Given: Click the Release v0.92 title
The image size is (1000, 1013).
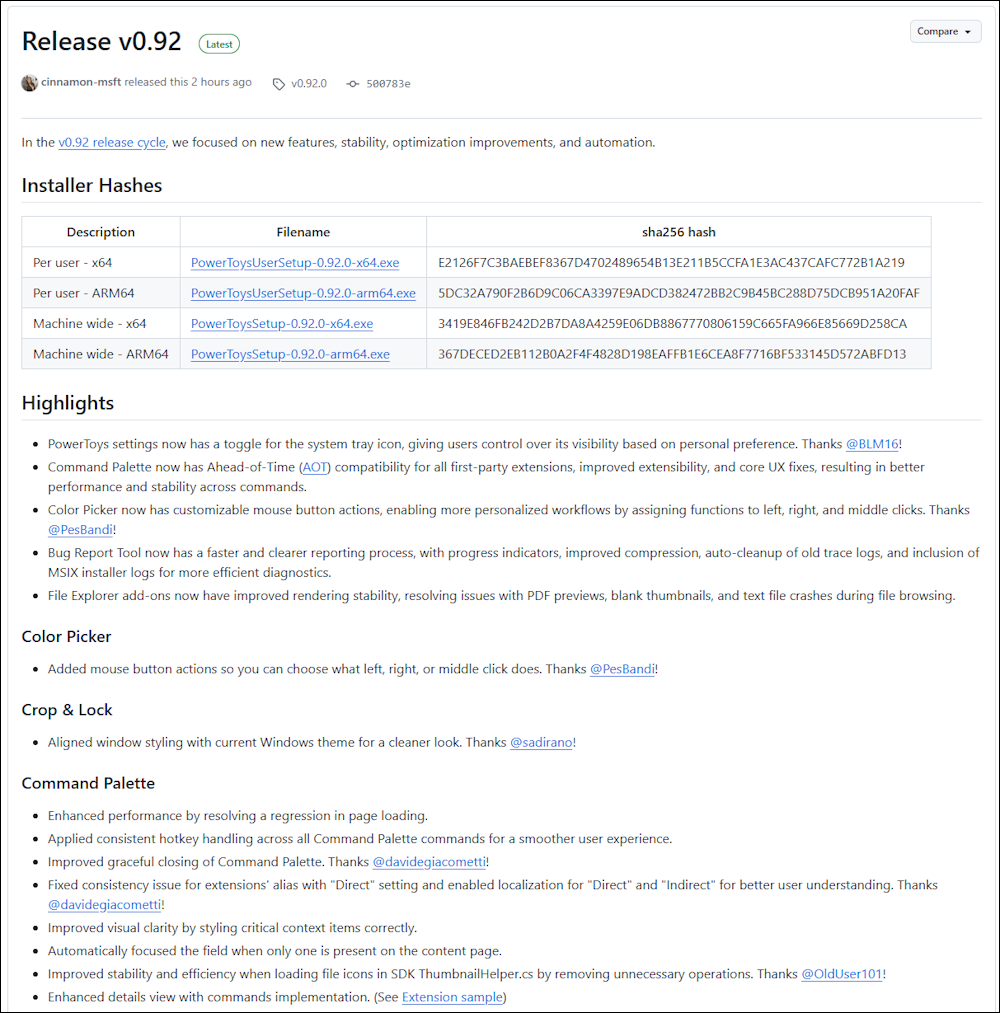Looking at the screenshot, I should point(101,41).
